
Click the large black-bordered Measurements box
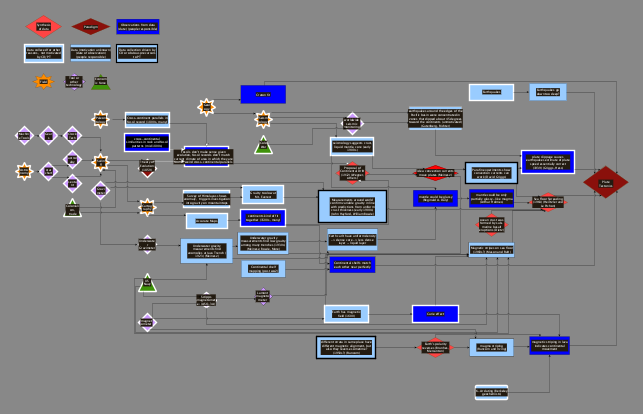click(x=353, y=207)
